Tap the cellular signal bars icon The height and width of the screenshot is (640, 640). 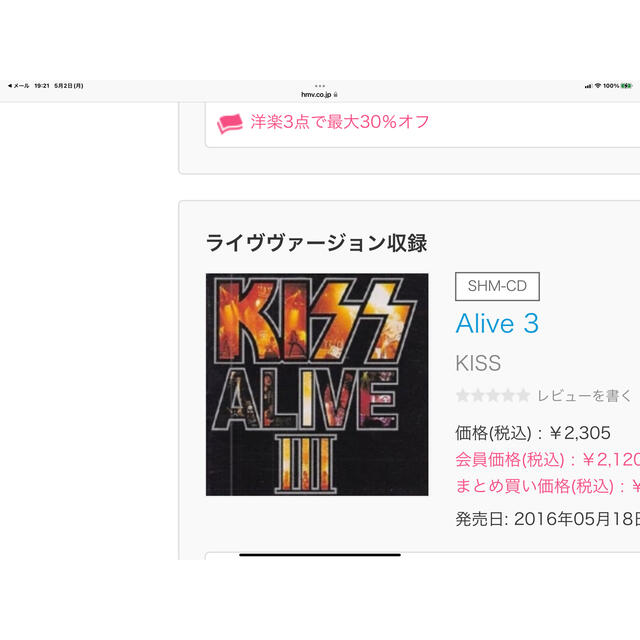pos(588,86)
